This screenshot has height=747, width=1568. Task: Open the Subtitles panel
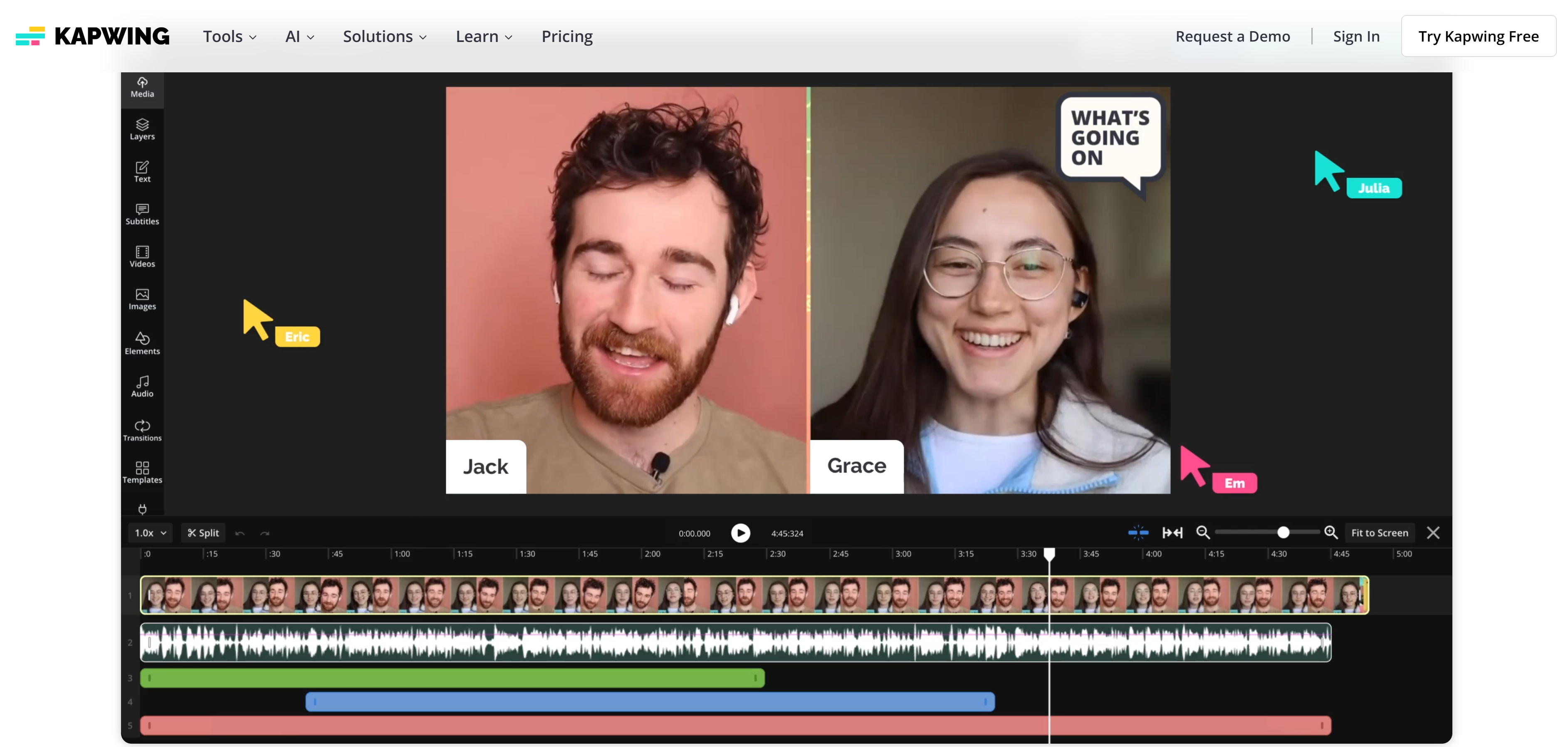(142, 214)
